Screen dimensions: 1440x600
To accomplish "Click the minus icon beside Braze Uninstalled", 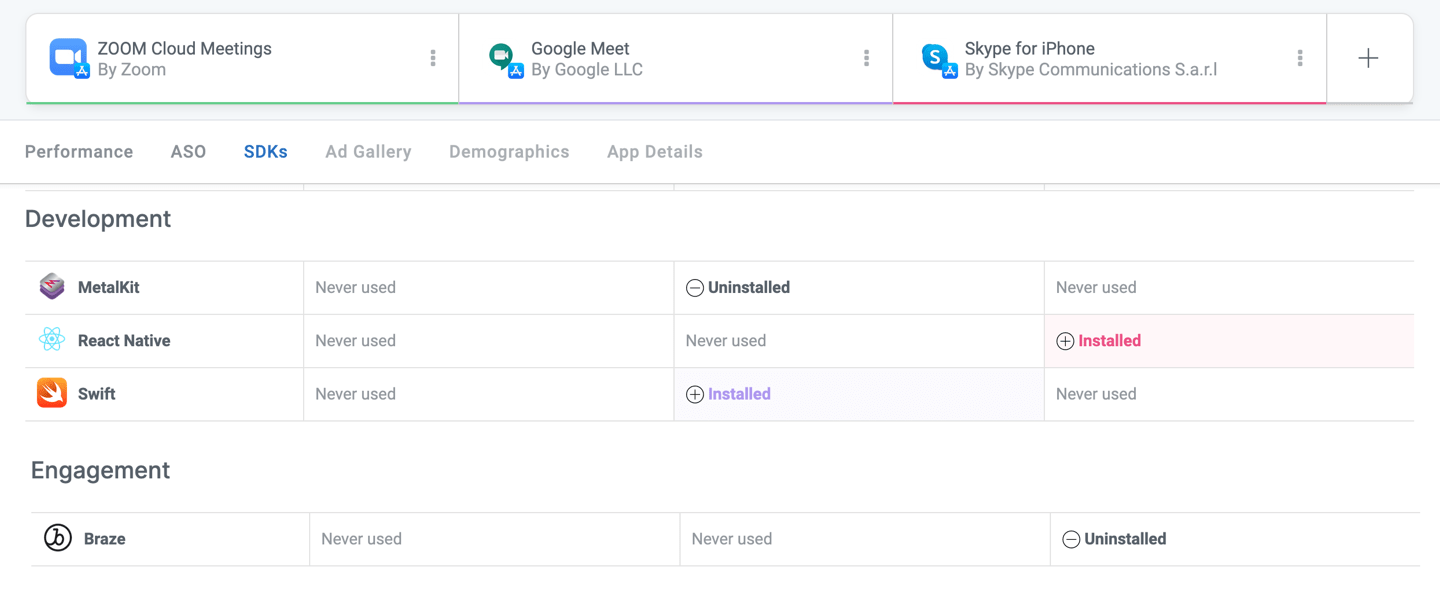I will point(1071,539).
